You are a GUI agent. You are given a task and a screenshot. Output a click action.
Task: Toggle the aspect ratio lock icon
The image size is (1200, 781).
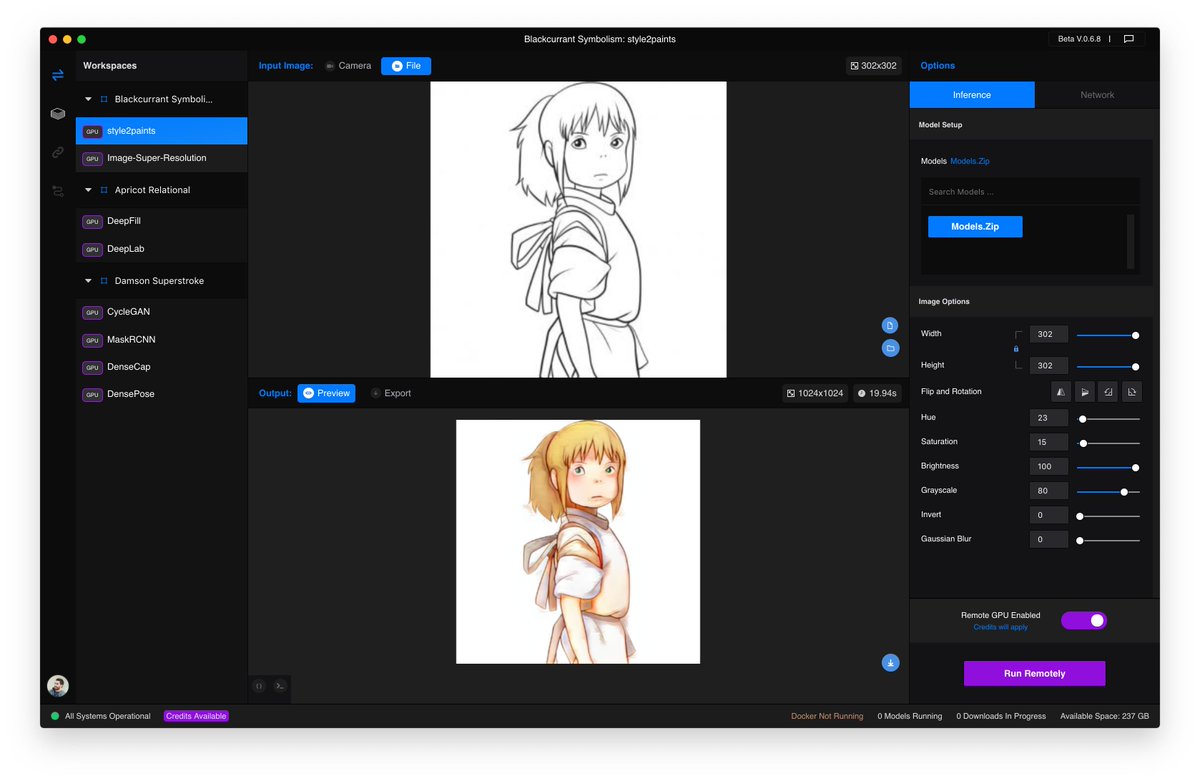(x=1016, y=349)
